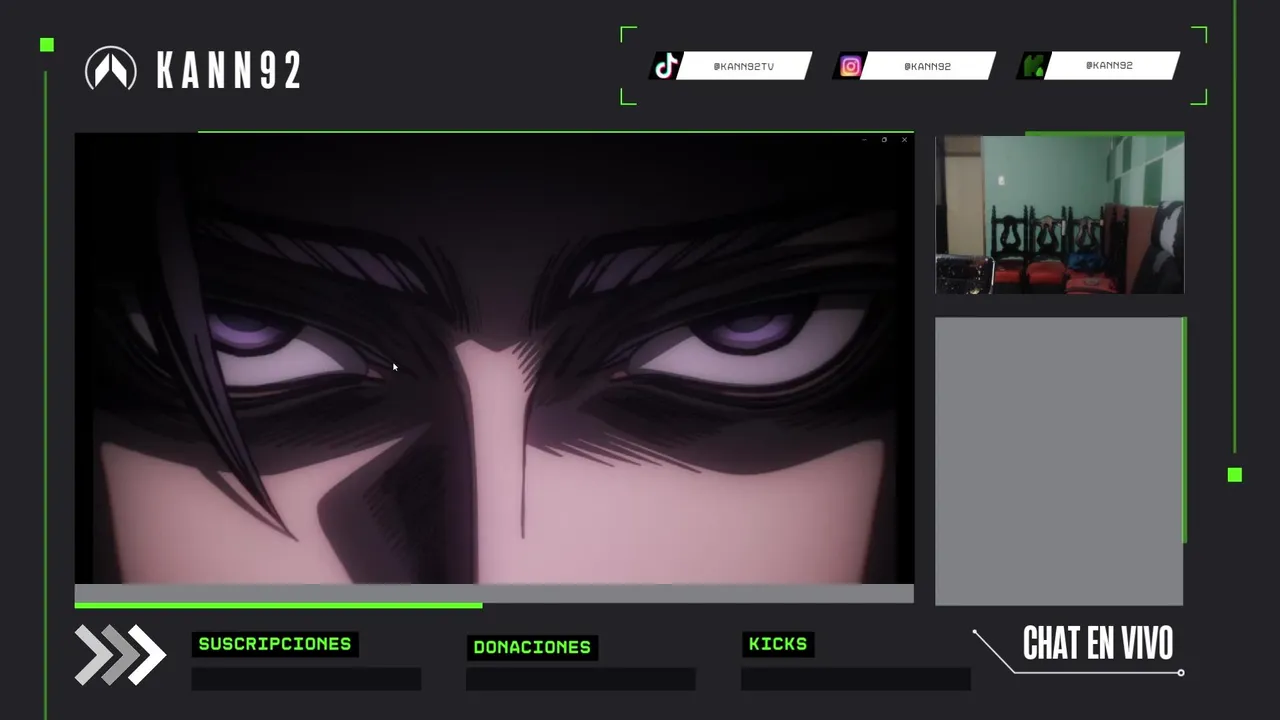Open the TikTok icon link
The height and width of the screenshot is (720, 1280).
tap(666, 66)
